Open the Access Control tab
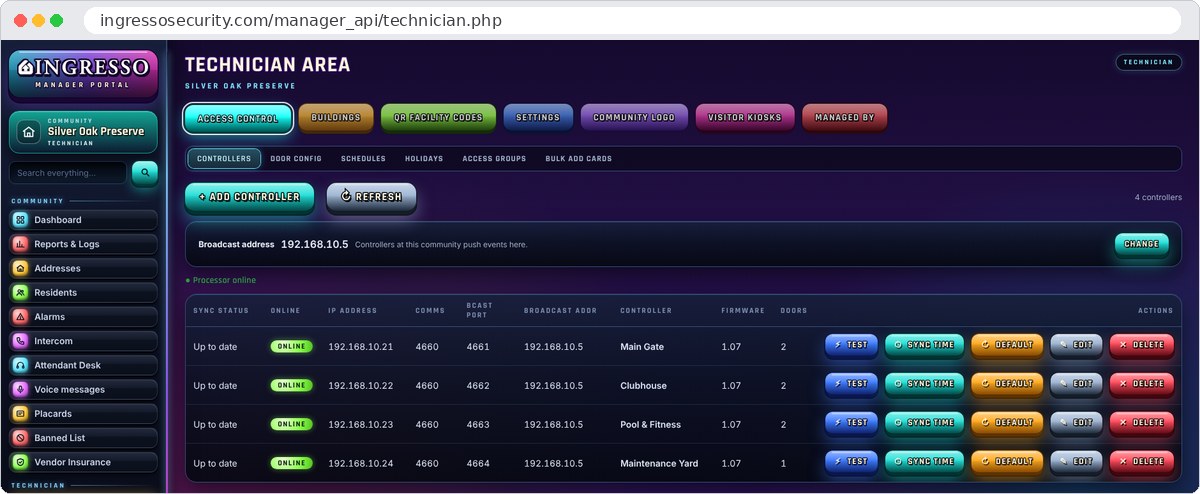This screenshot has width=1200, height=494. [238, 118]
